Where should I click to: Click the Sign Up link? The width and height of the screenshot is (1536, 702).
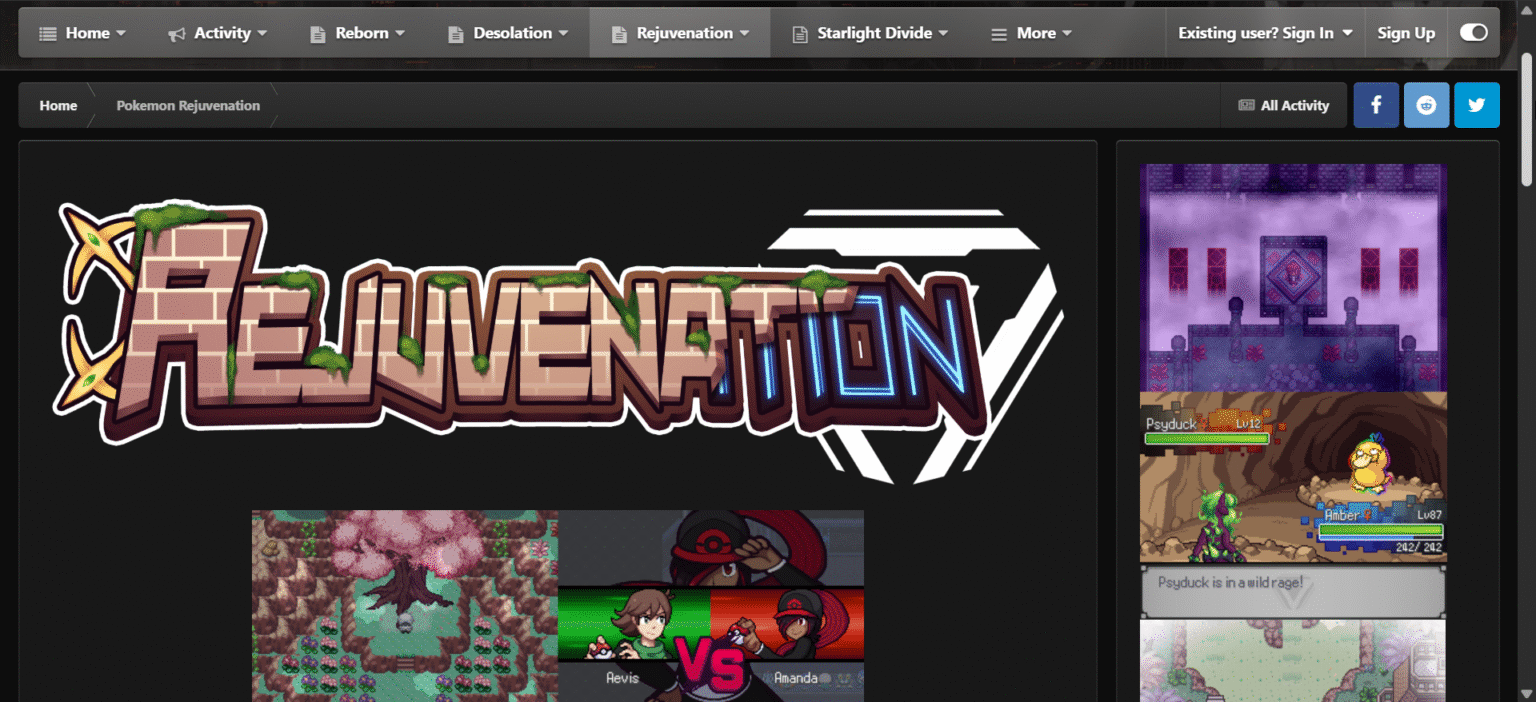click(x=1406, y=33)
